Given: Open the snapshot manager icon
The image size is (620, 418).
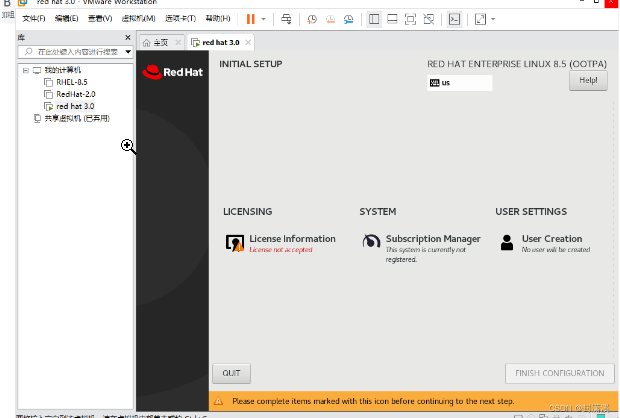Looking at the screenshot, I should coord(348,18).
